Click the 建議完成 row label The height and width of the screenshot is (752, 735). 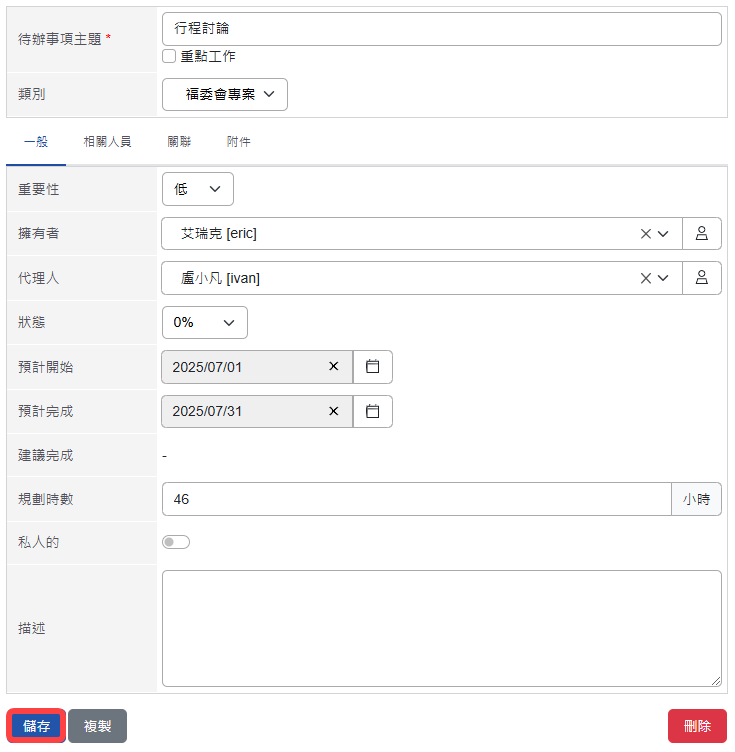(46, 455)
